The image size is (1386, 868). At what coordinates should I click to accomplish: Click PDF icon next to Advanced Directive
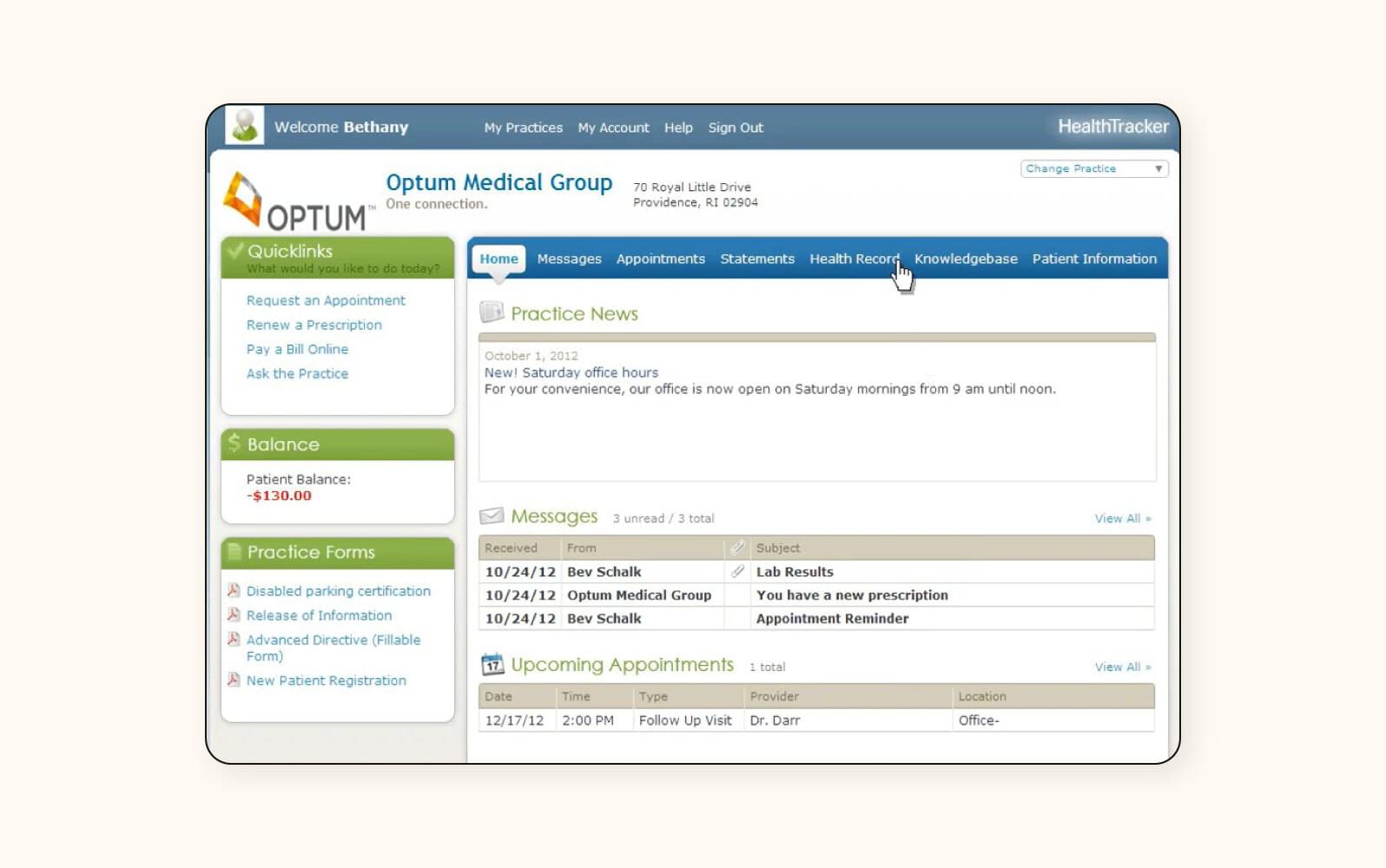[x=234, y=639]
